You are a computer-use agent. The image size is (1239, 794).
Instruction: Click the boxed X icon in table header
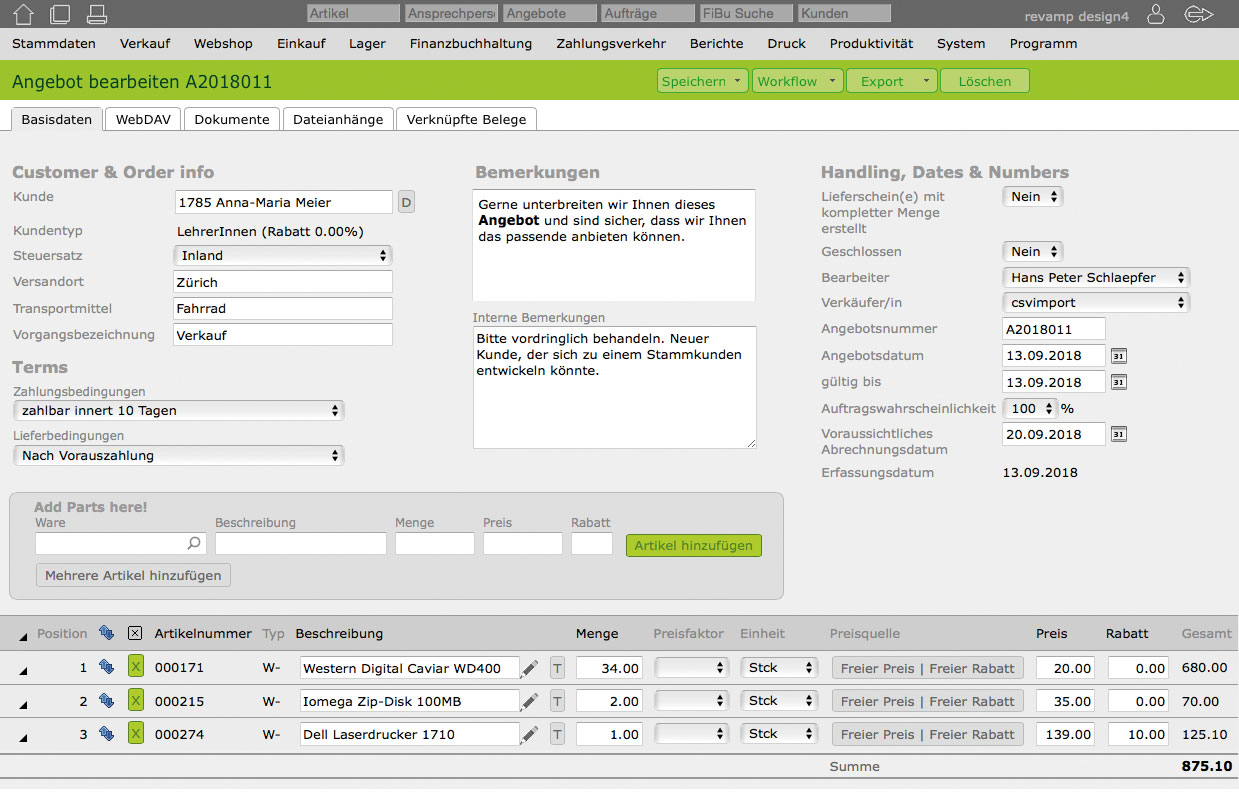[135, 633]
